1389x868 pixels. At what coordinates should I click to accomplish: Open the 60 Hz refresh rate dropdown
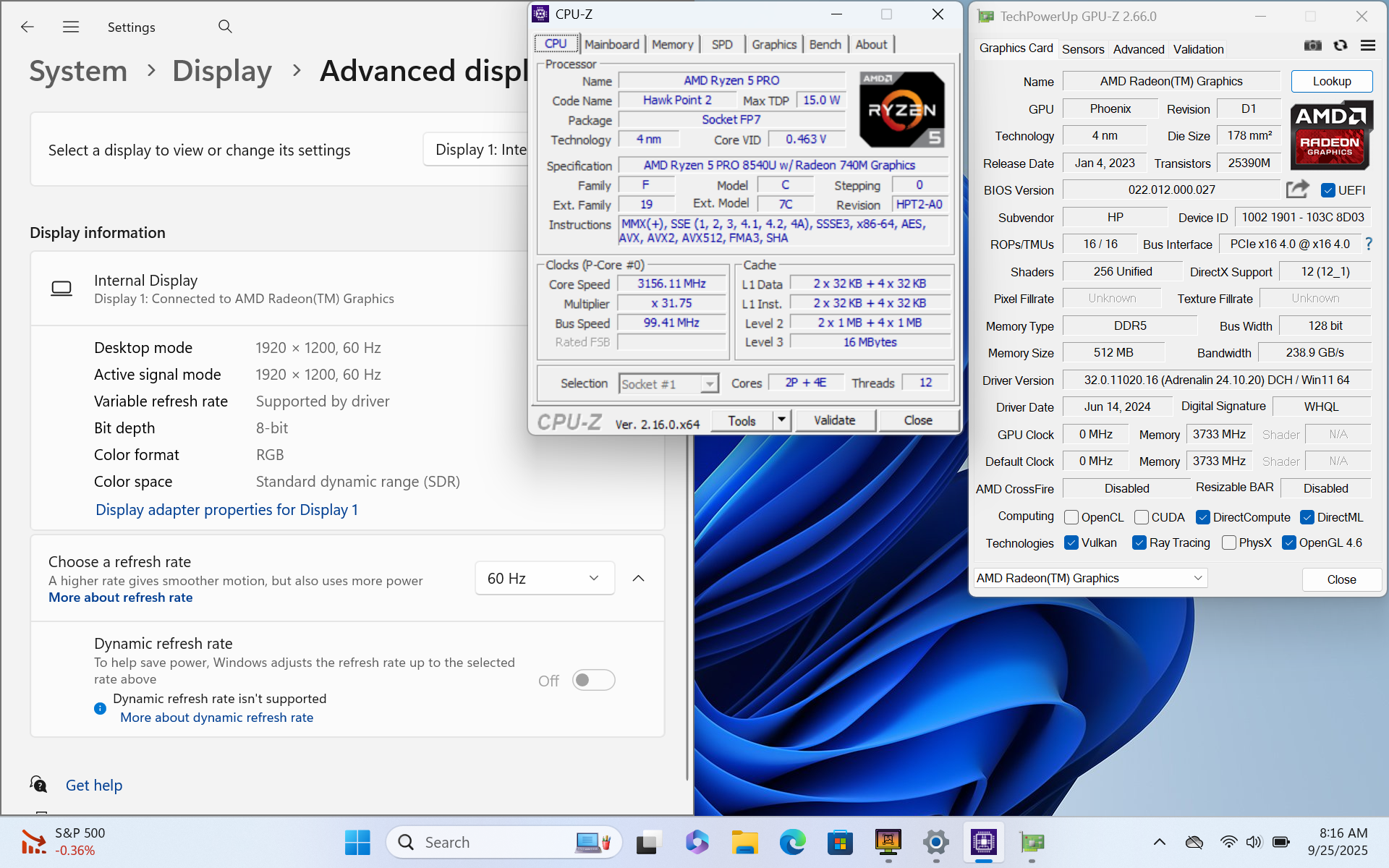click(544, 578)
